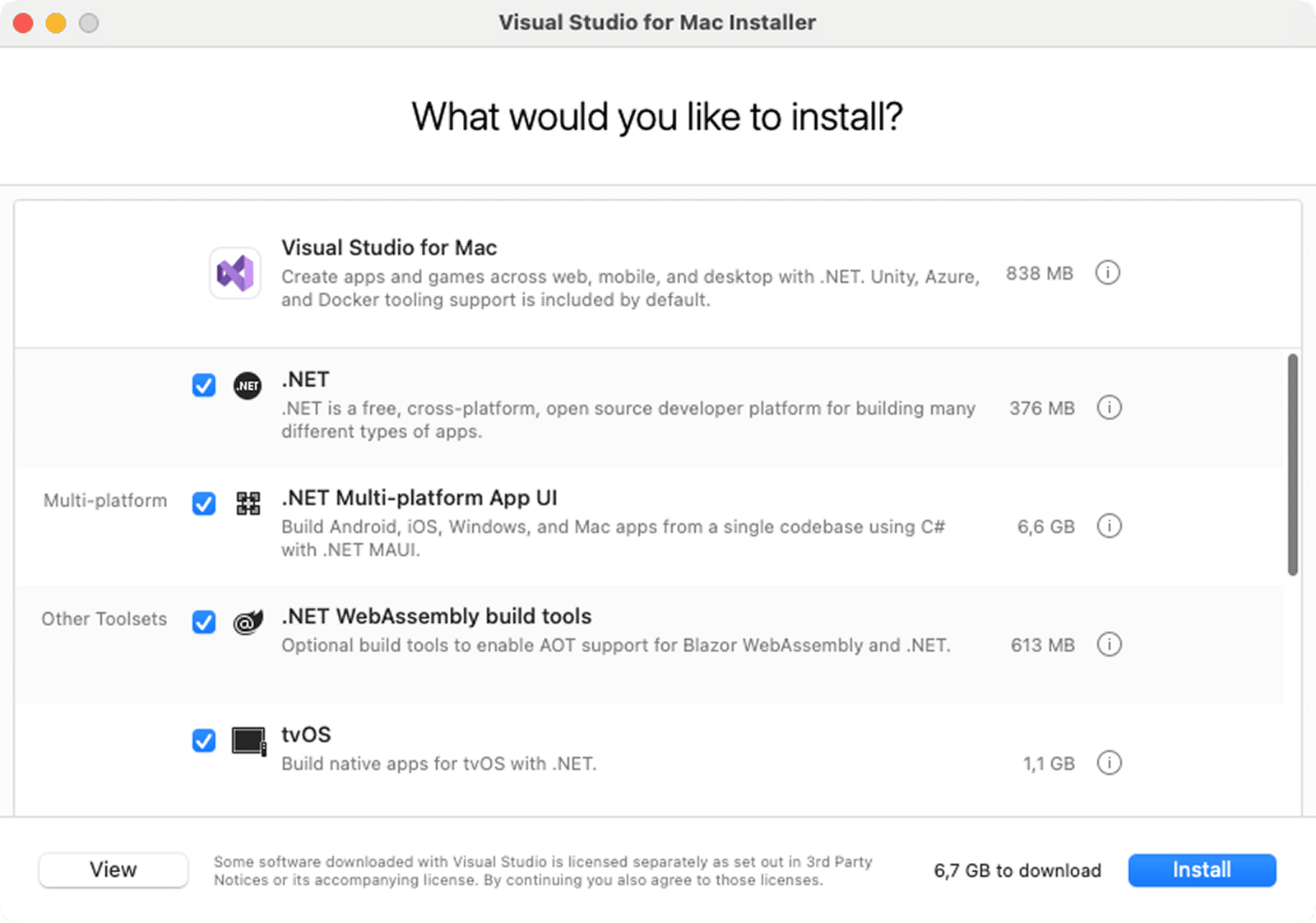Screen dimensions: 1316x923
Task: Uncheck the .NET WebAssembly build tools checkbox
Action: tap(203, 623)
